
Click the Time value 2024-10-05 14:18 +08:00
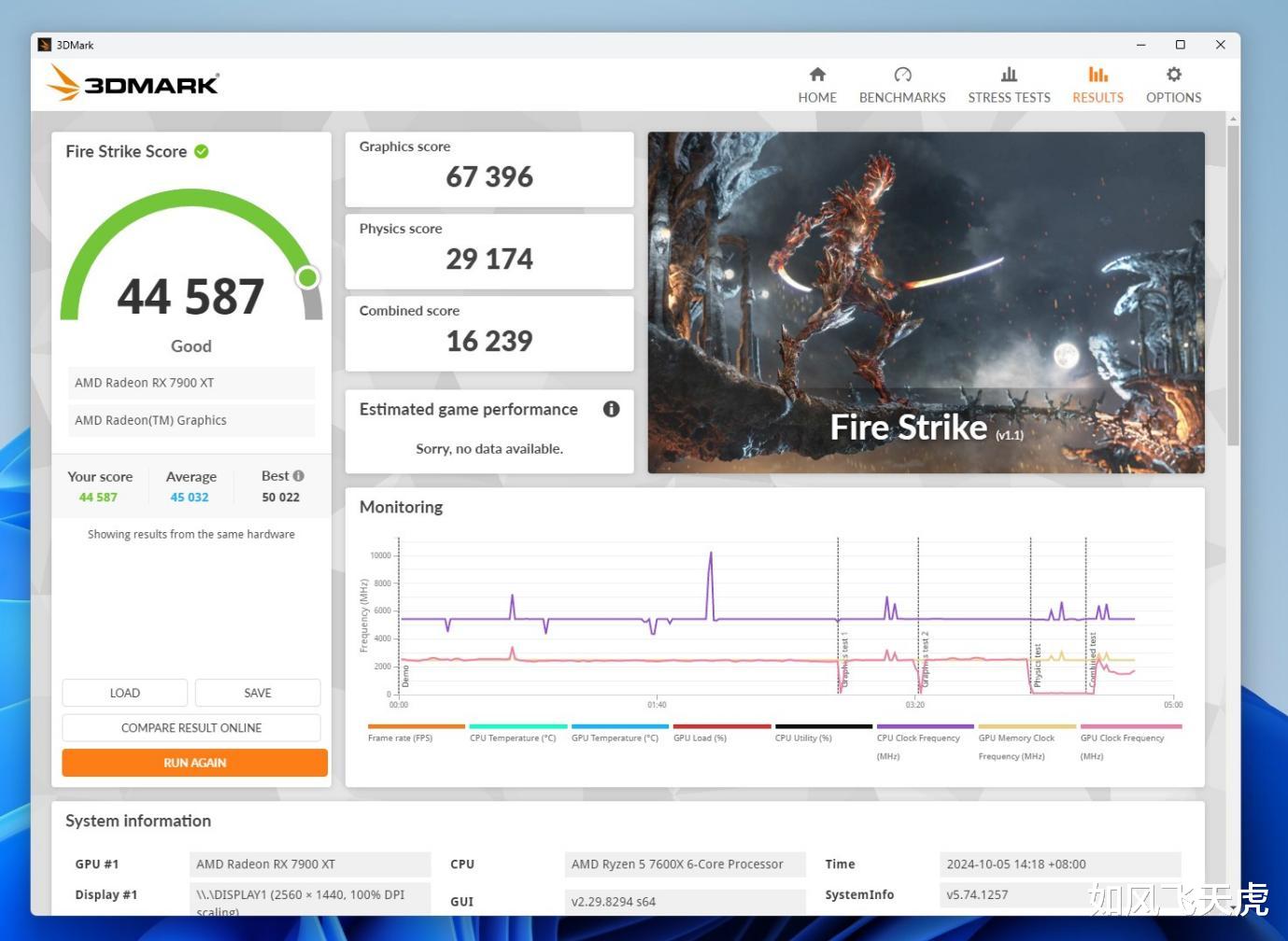(x=1060, y=864)
